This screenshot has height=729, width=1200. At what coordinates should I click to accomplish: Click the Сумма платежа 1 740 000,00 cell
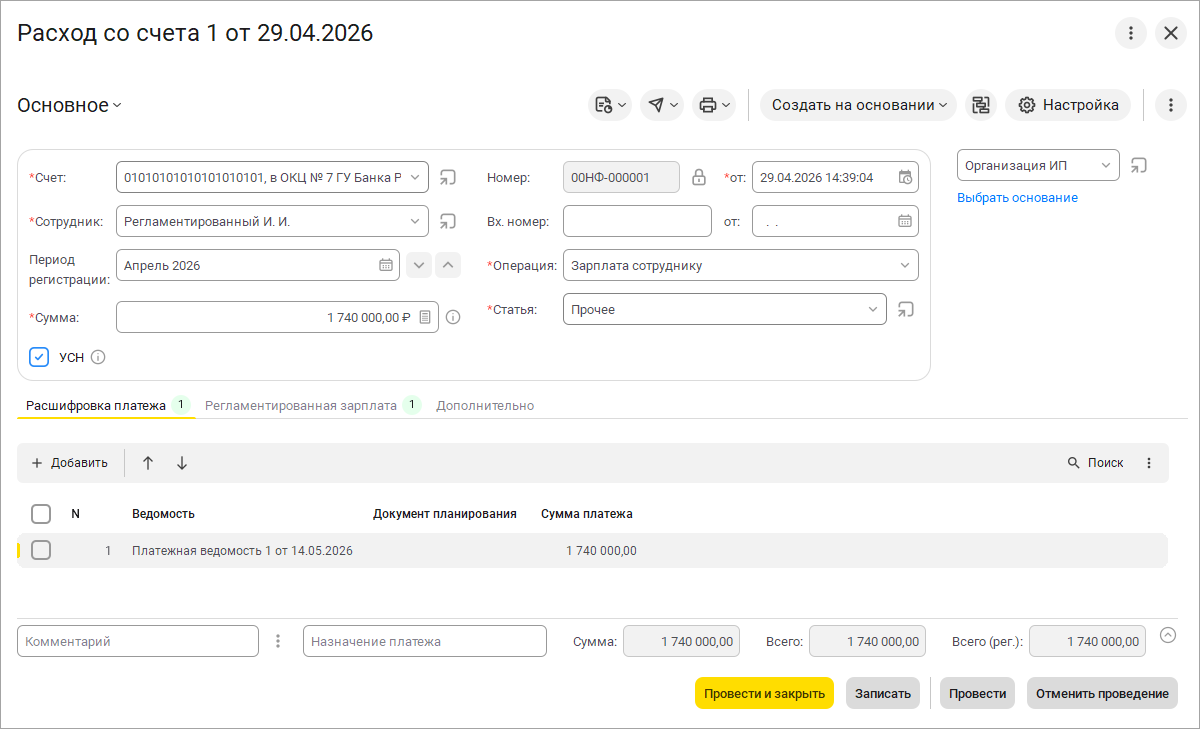coord(601,551)
